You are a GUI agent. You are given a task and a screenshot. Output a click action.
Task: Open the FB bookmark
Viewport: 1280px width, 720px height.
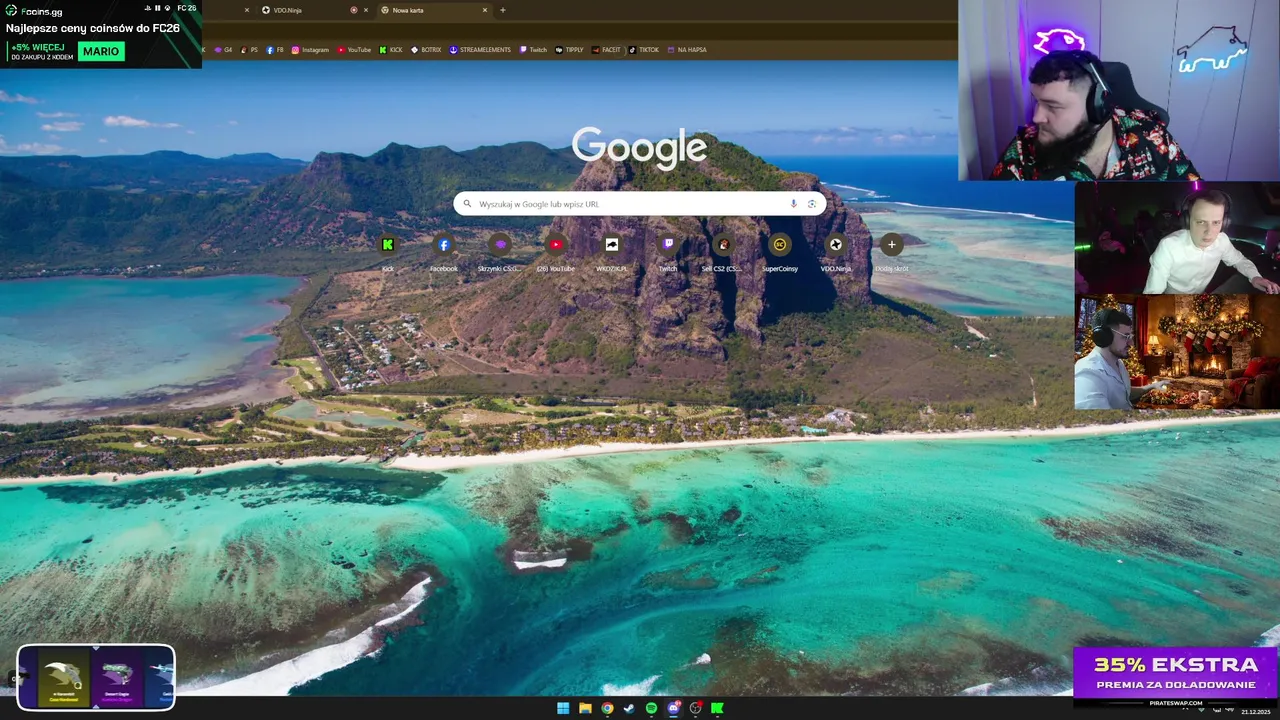[x=275, y=50]
